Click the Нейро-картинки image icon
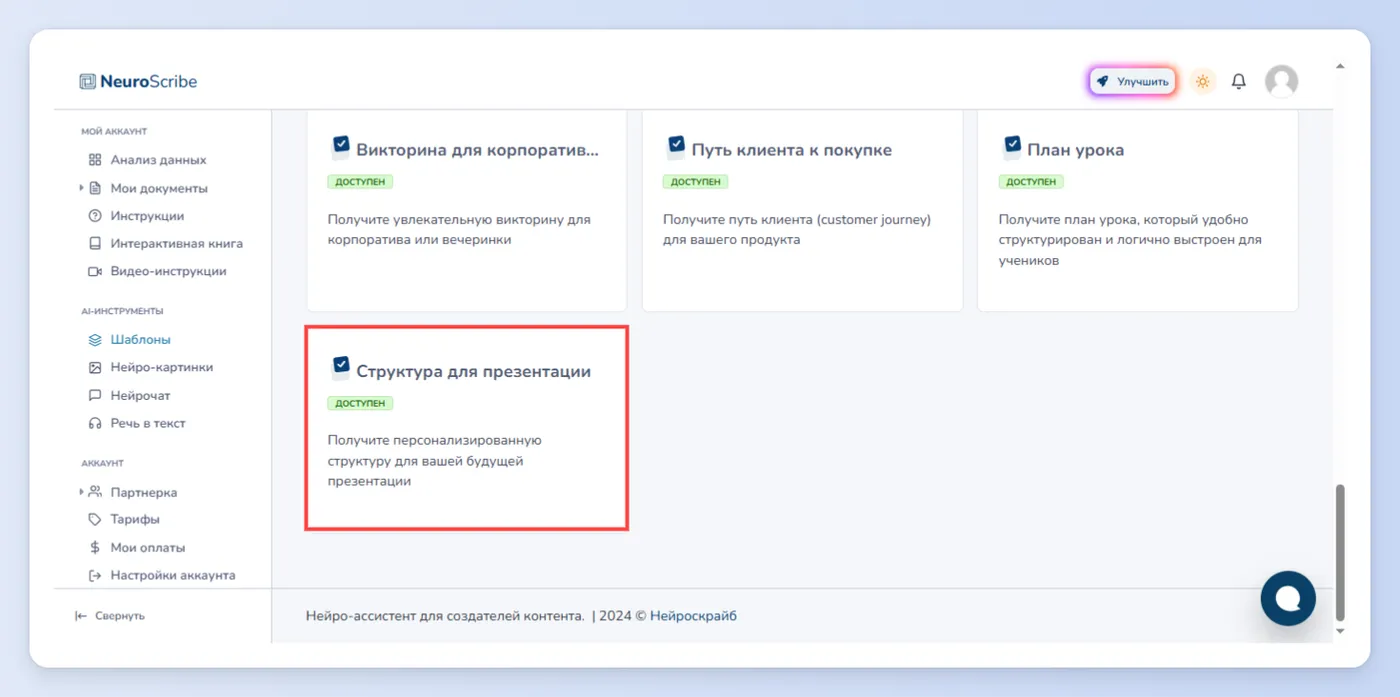 (95, 368)
